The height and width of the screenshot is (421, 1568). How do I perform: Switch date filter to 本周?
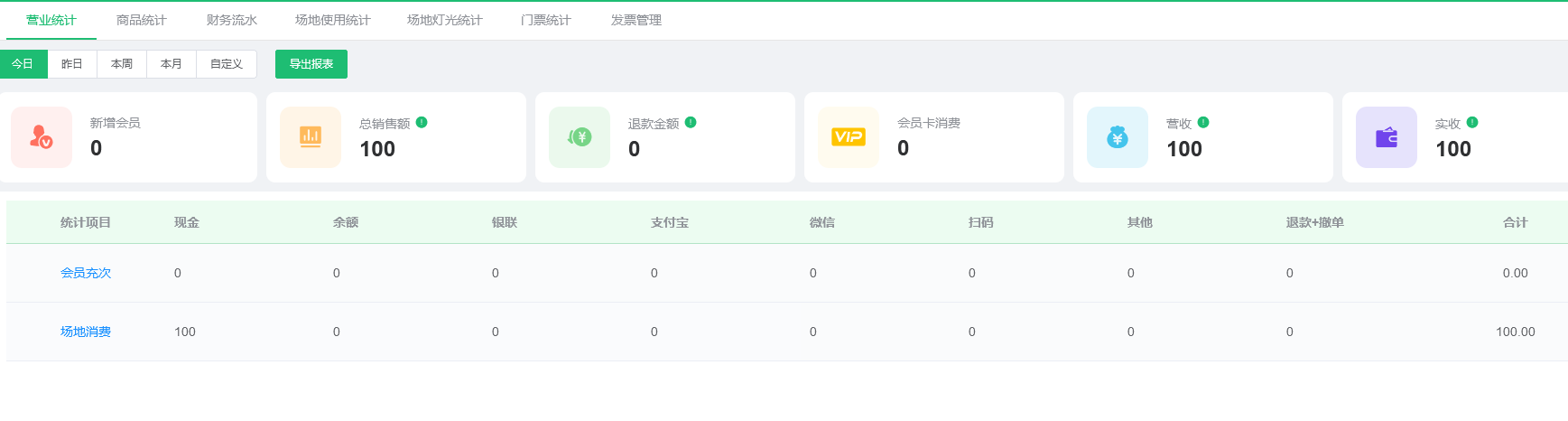pos(122,64)
